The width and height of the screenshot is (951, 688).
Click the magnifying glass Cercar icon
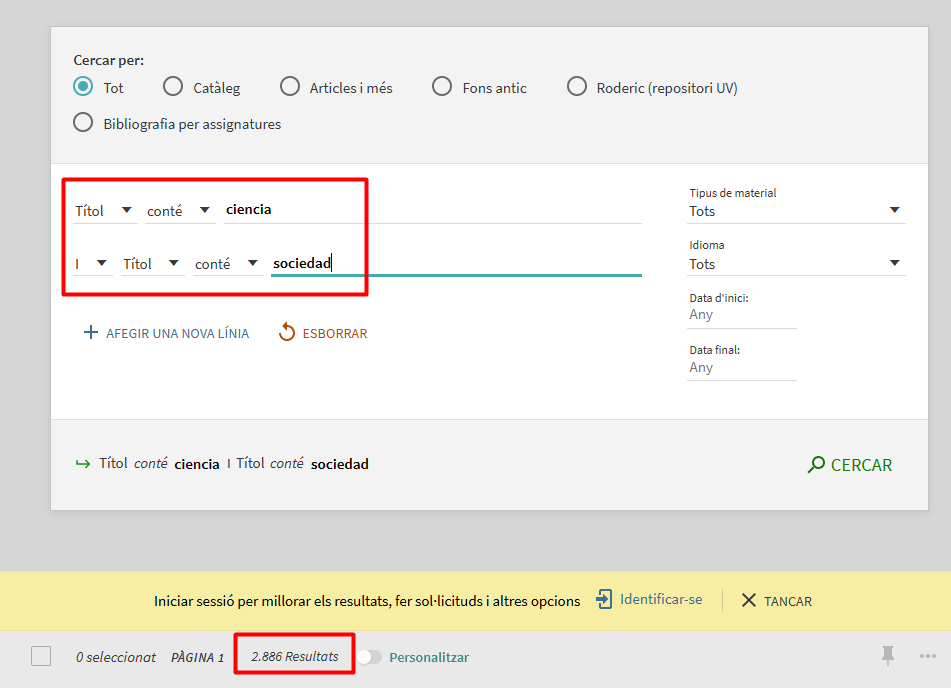coord(816,465)
